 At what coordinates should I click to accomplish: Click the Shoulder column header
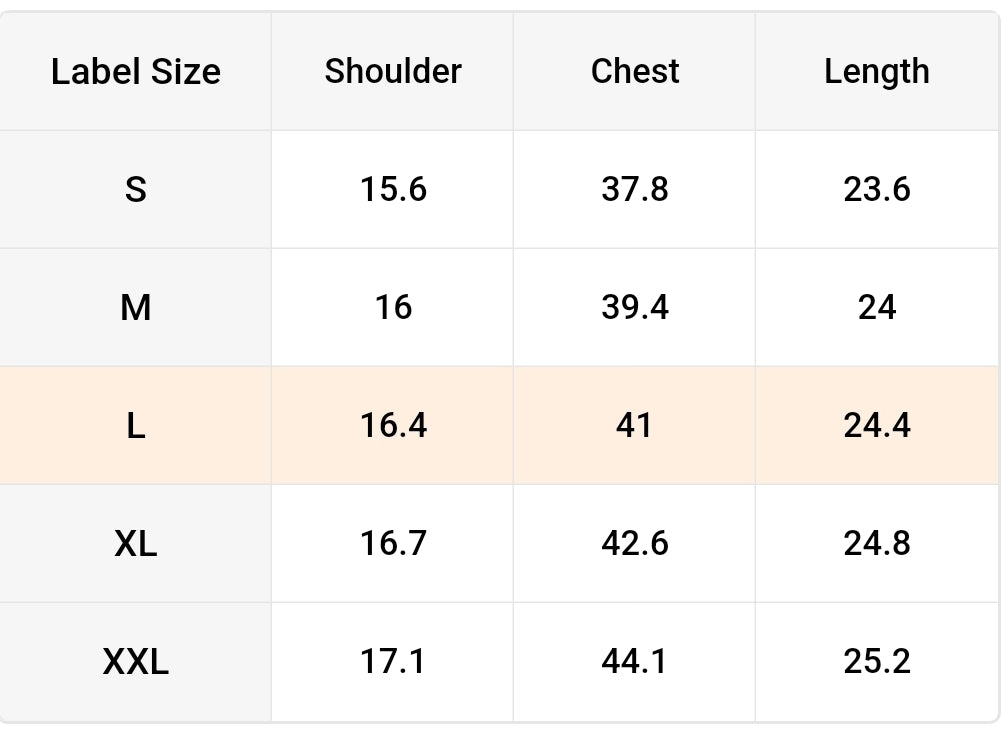point(393,72)
